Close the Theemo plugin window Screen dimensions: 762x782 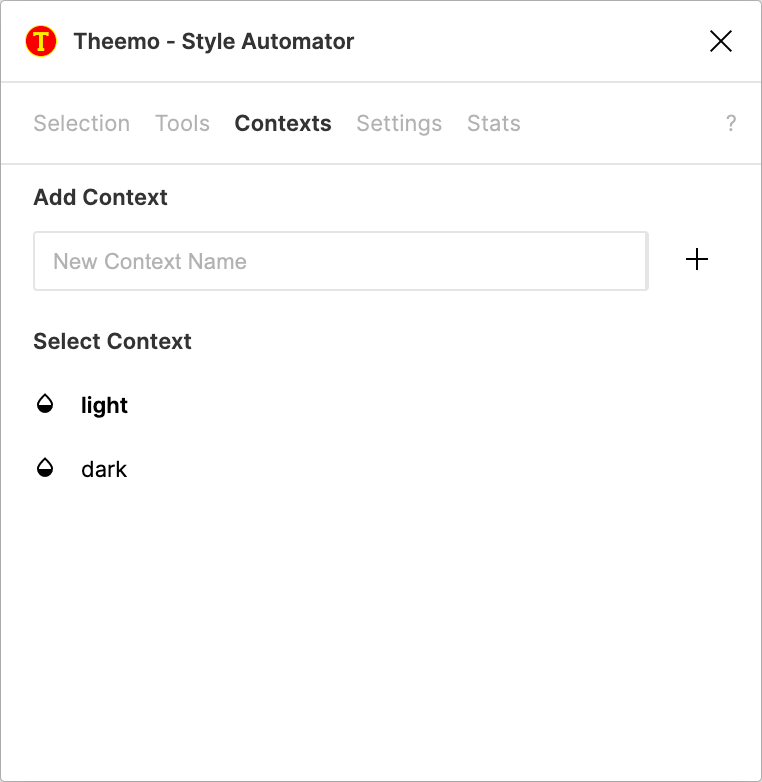coord(720,41)
